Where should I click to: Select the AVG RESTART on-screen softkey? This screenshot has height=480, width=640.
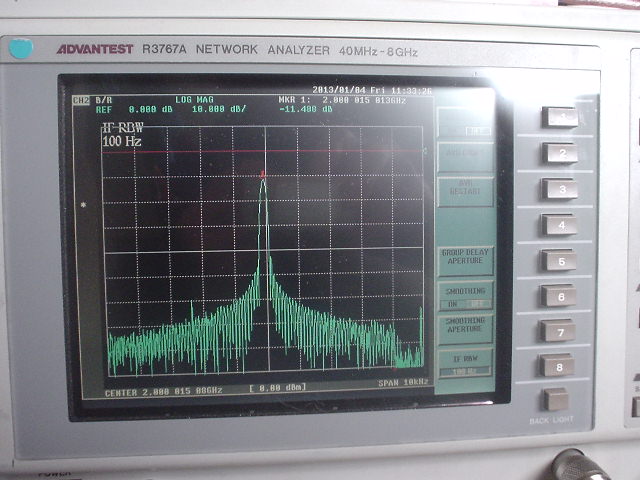click(x=465, y=190)
